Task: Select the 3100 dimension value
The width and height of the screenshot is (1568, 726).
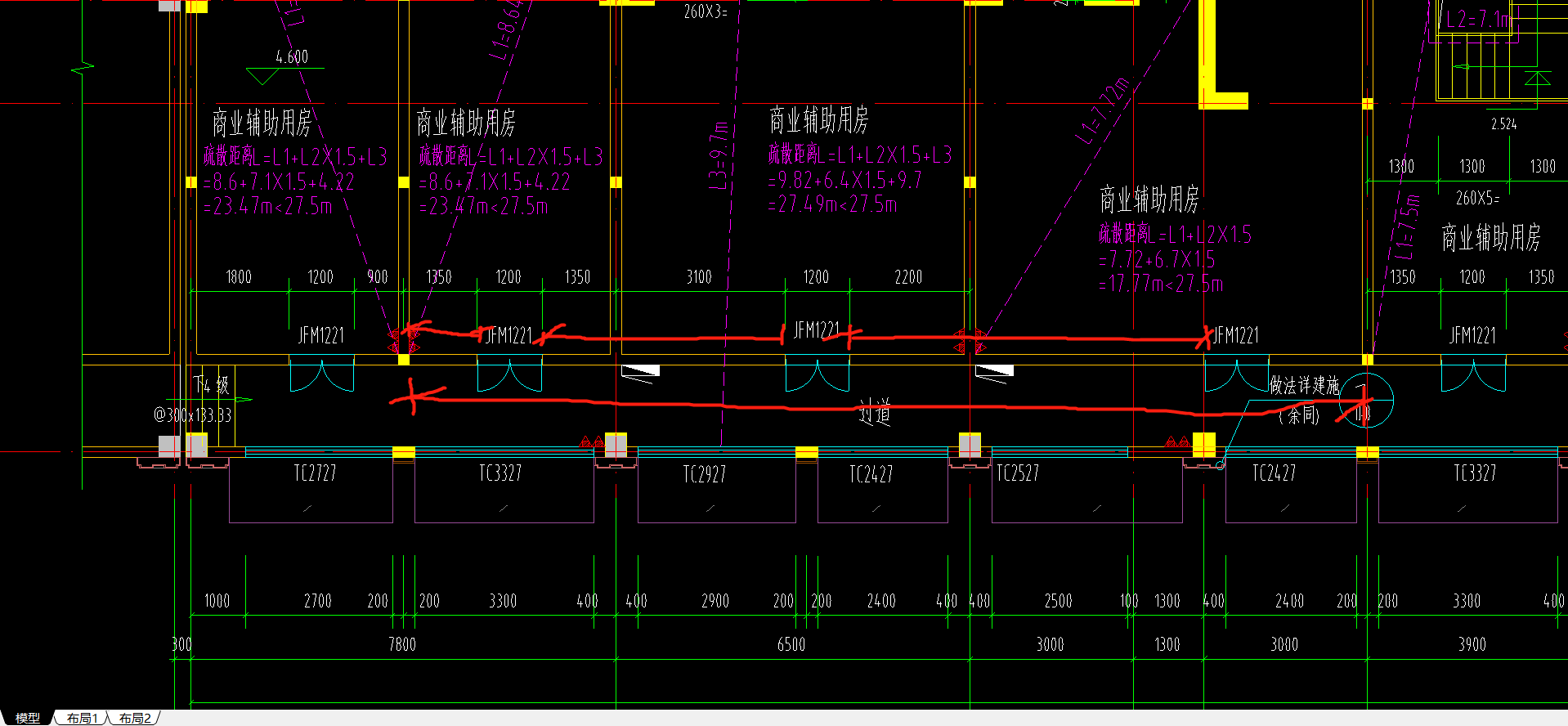Action: [x=699, y=277]
